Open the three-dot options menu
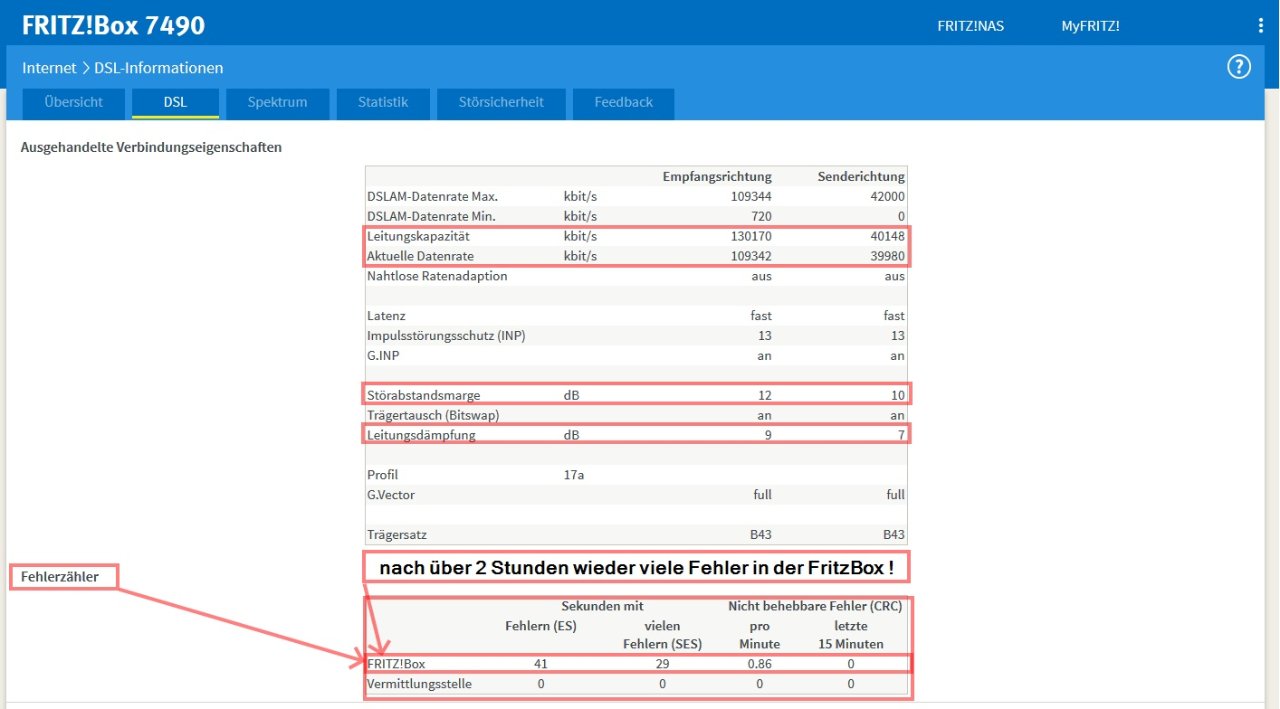1280x709 pixels. [1261, 26]
